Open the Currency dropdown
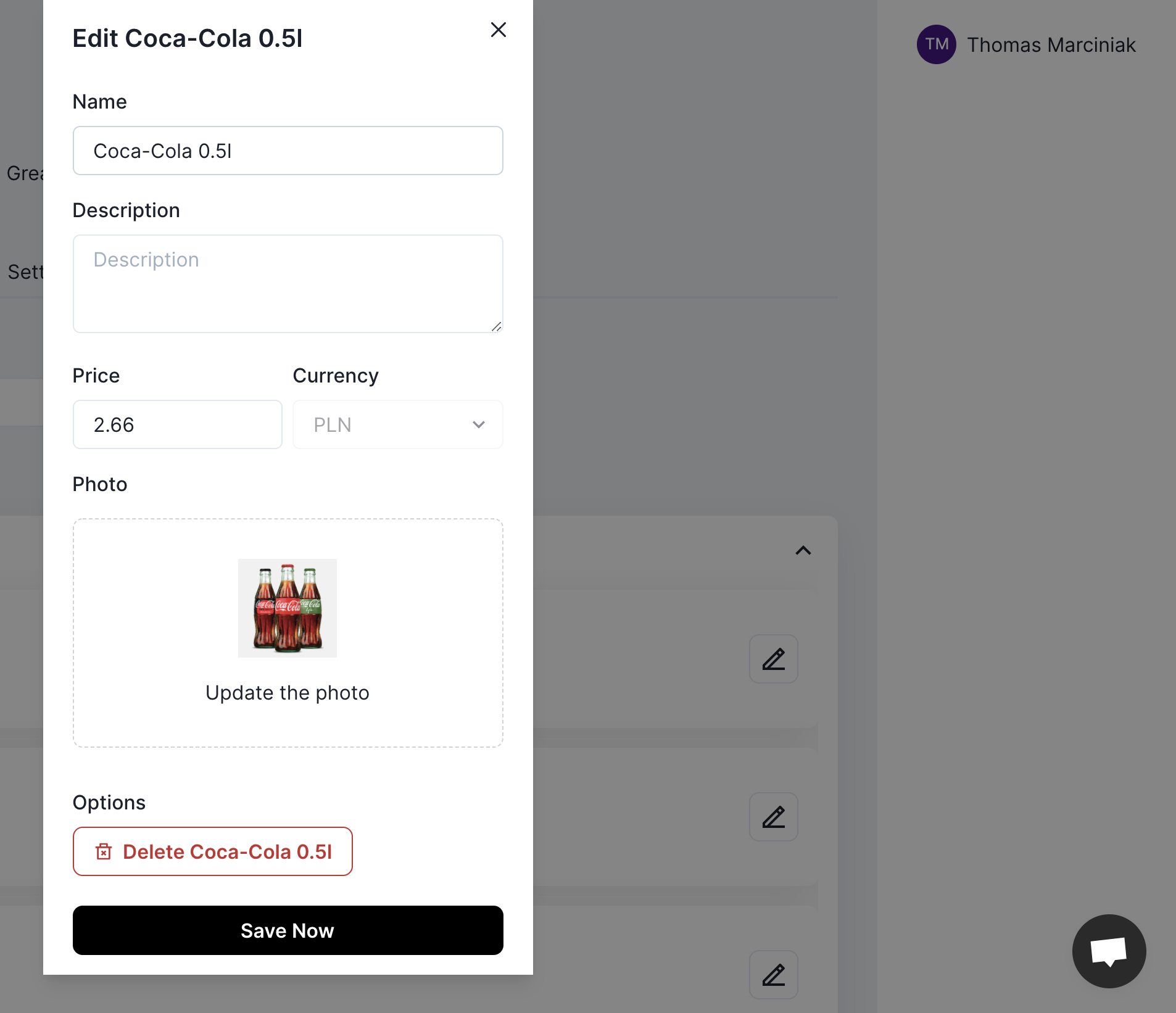Image resolution: width=1176 pixels, height=1013 pixels. coord(397,424)
